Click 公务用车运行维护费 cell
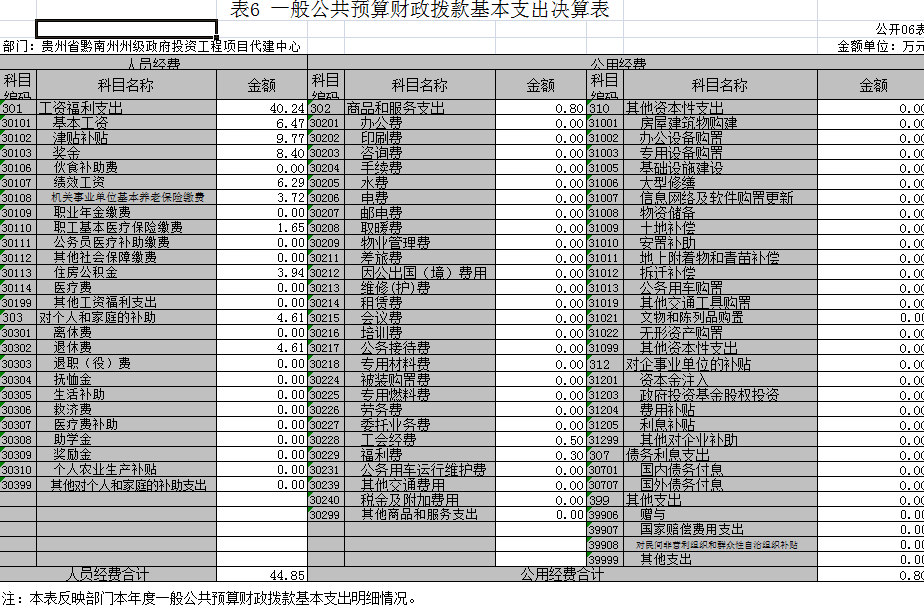The width and height of the screenshot is (924, 608). [420, 470]
